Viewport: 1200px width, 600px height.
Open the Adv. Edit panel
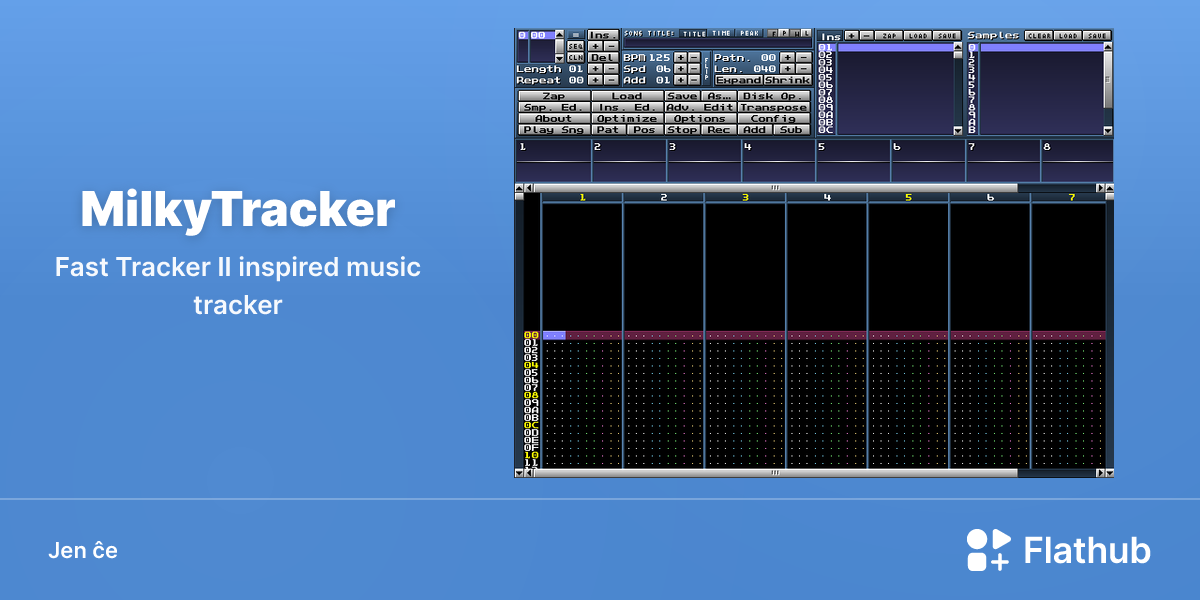[x=701, y=107]
